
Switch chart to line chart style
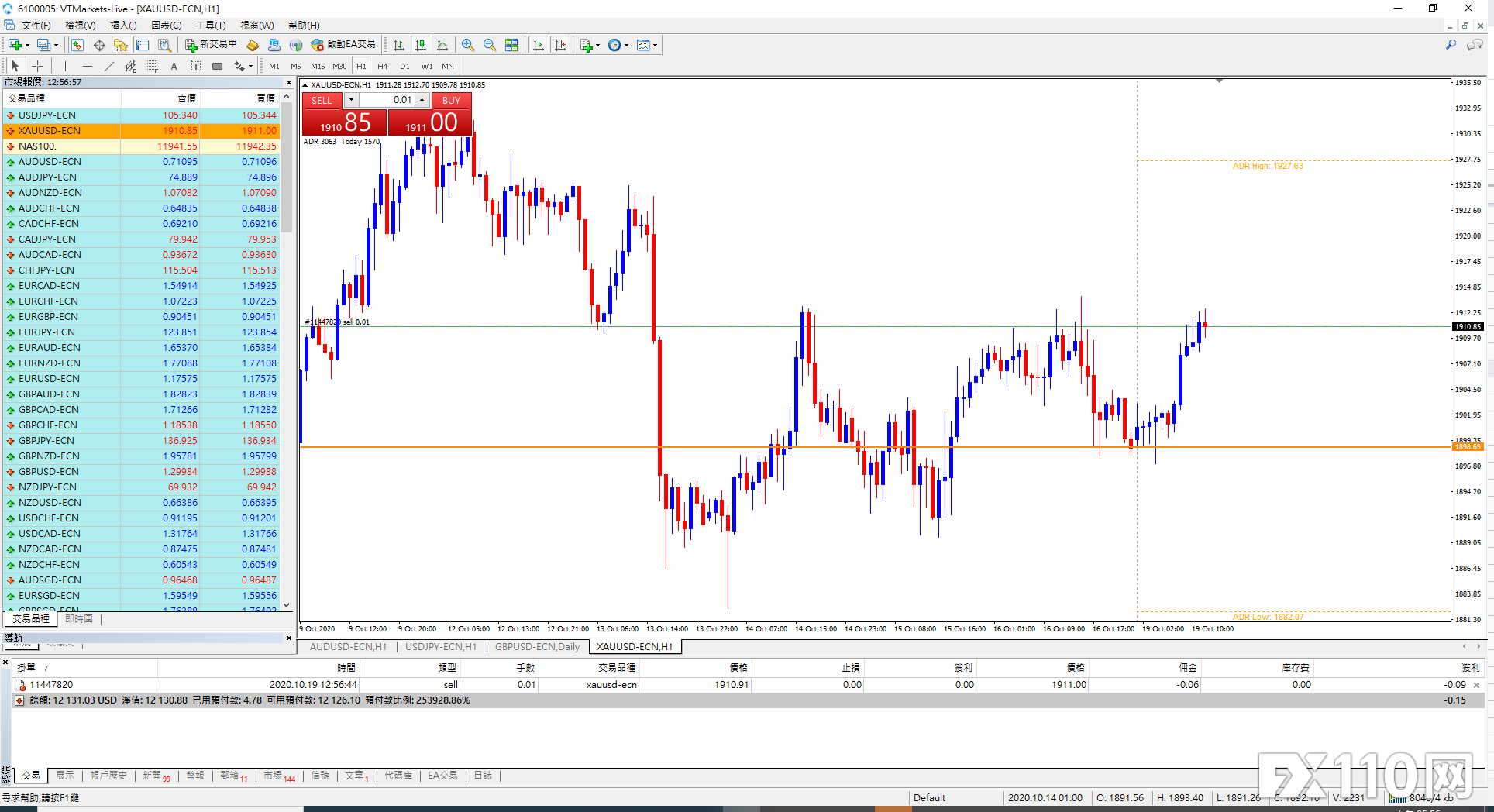(x=442, y=45)
